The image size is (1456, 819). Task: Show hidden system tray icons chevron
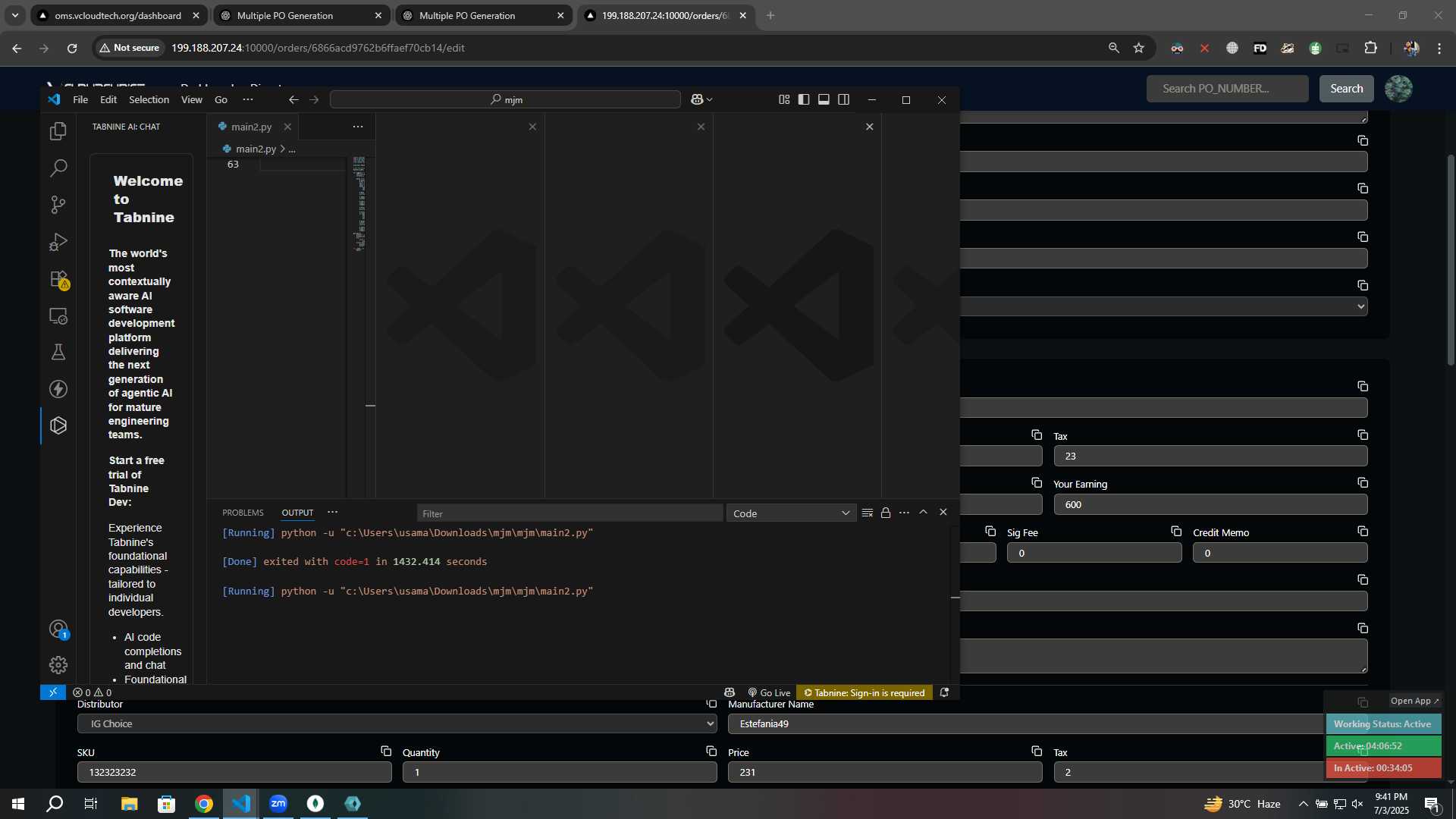[1303, 804]
